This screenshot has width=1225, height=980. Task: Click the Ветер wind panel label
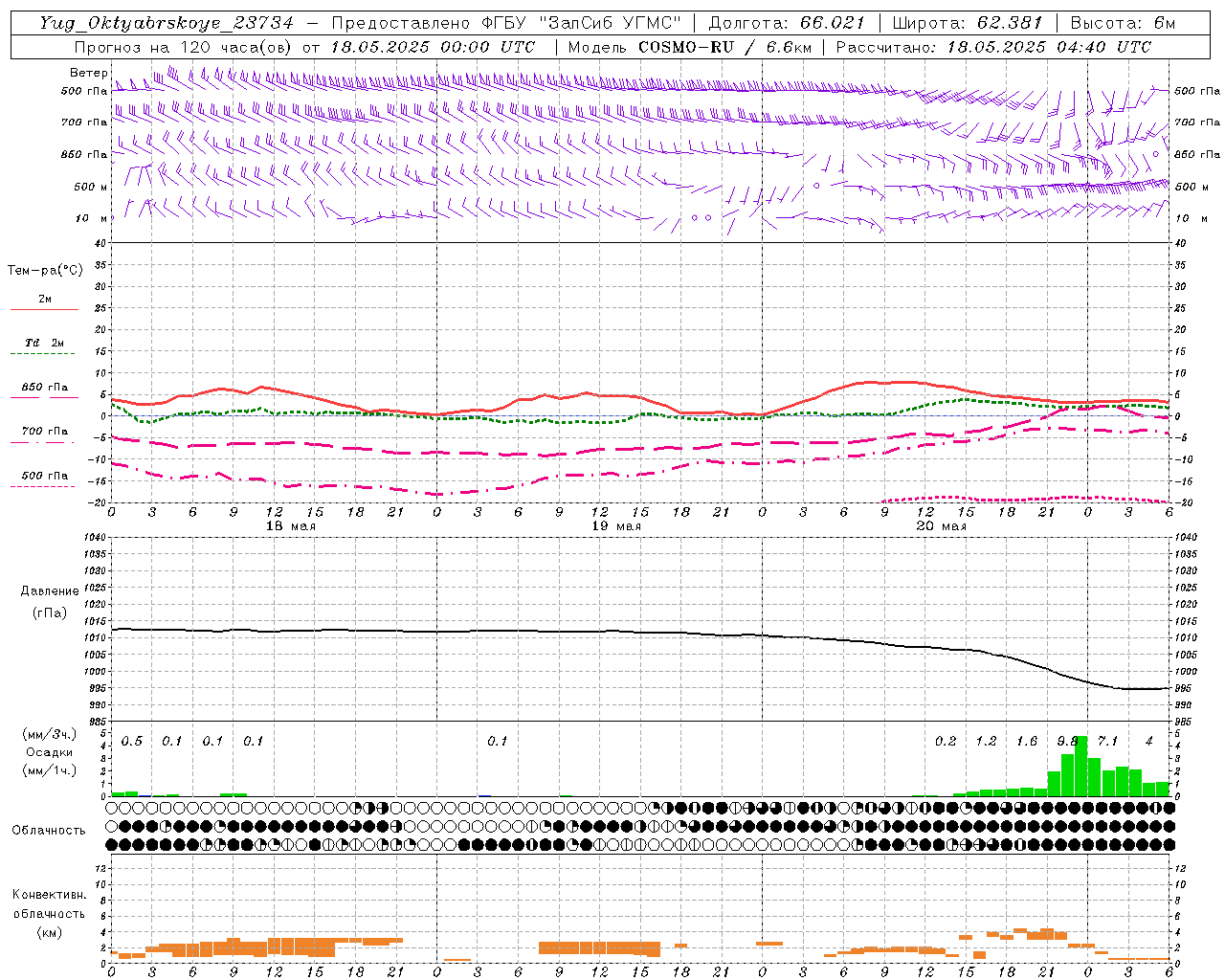point(89,73)
